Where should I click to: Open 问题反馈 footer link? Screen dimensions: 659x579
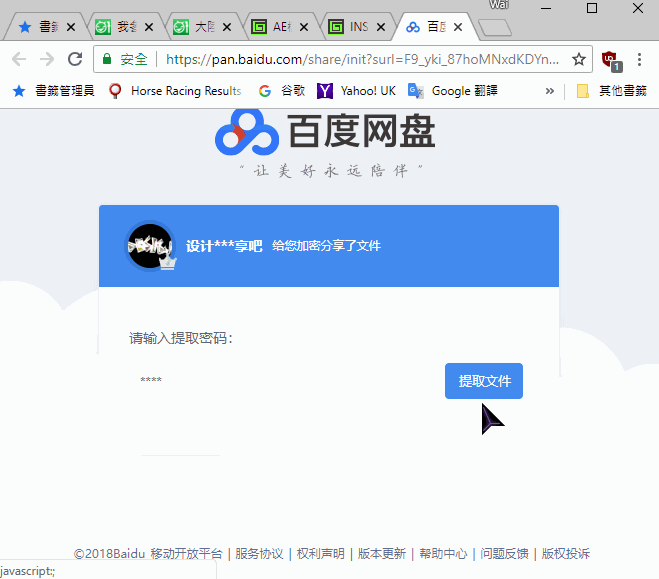click(x=504, y=554)
